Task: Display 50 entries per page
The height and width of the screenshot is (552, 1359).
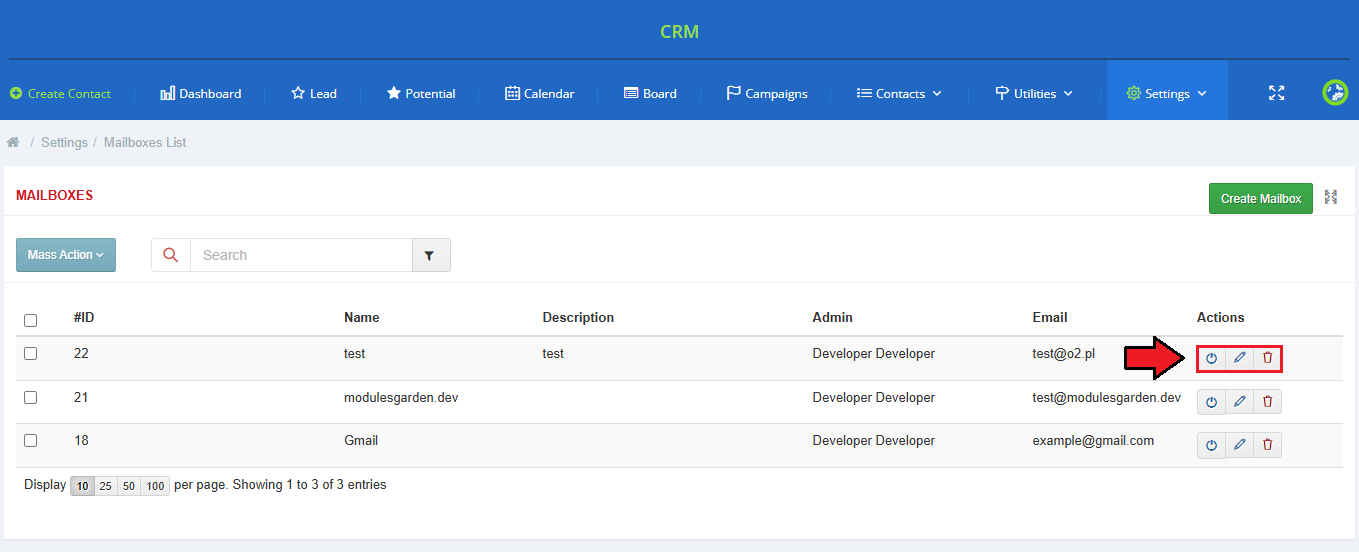Action: click(128, 486)
